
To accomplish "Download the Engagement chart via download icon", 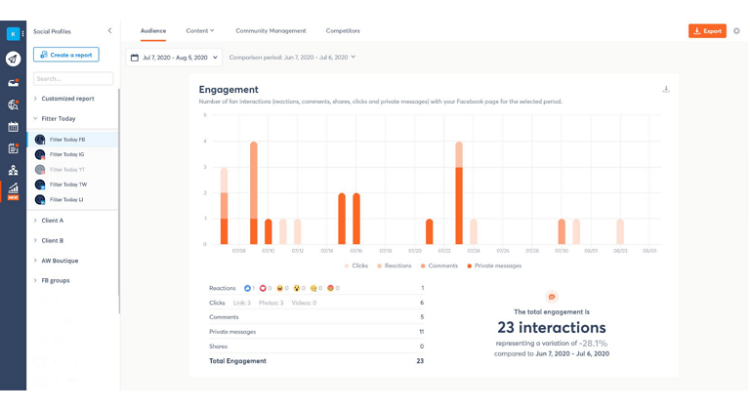I will click(x=666, y=89).
